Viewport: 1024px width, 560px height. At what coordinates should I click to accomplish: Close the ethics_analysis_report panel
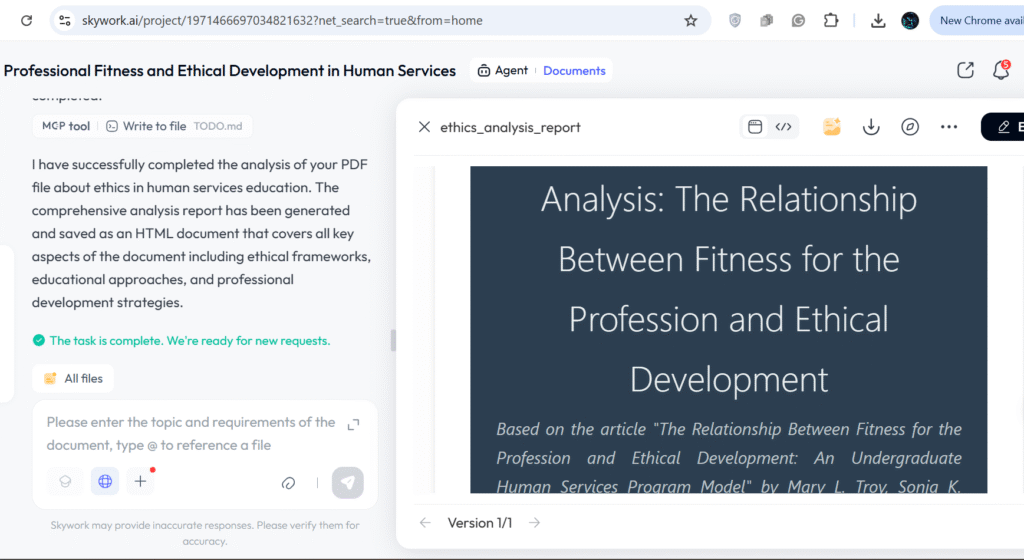tap(424, 127)
